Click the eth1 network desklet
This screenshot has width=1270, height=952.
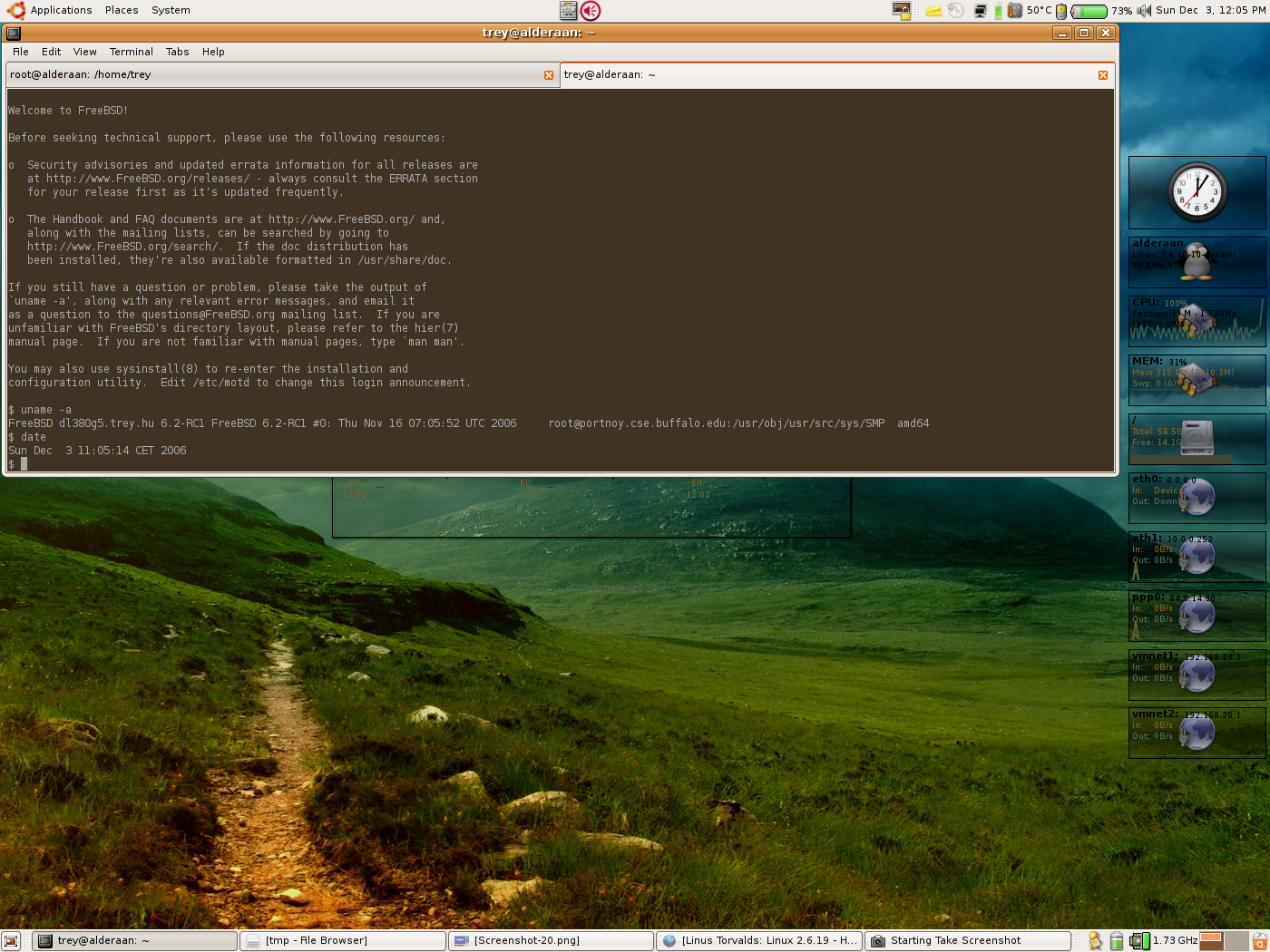(1197, 557)
